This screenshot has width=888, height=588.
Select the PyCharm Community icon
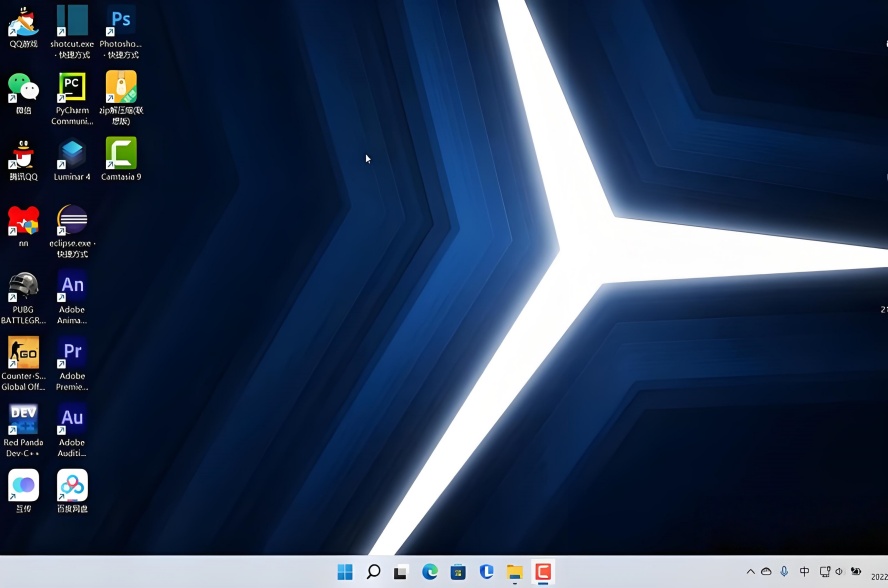click(x=72, y=88)
